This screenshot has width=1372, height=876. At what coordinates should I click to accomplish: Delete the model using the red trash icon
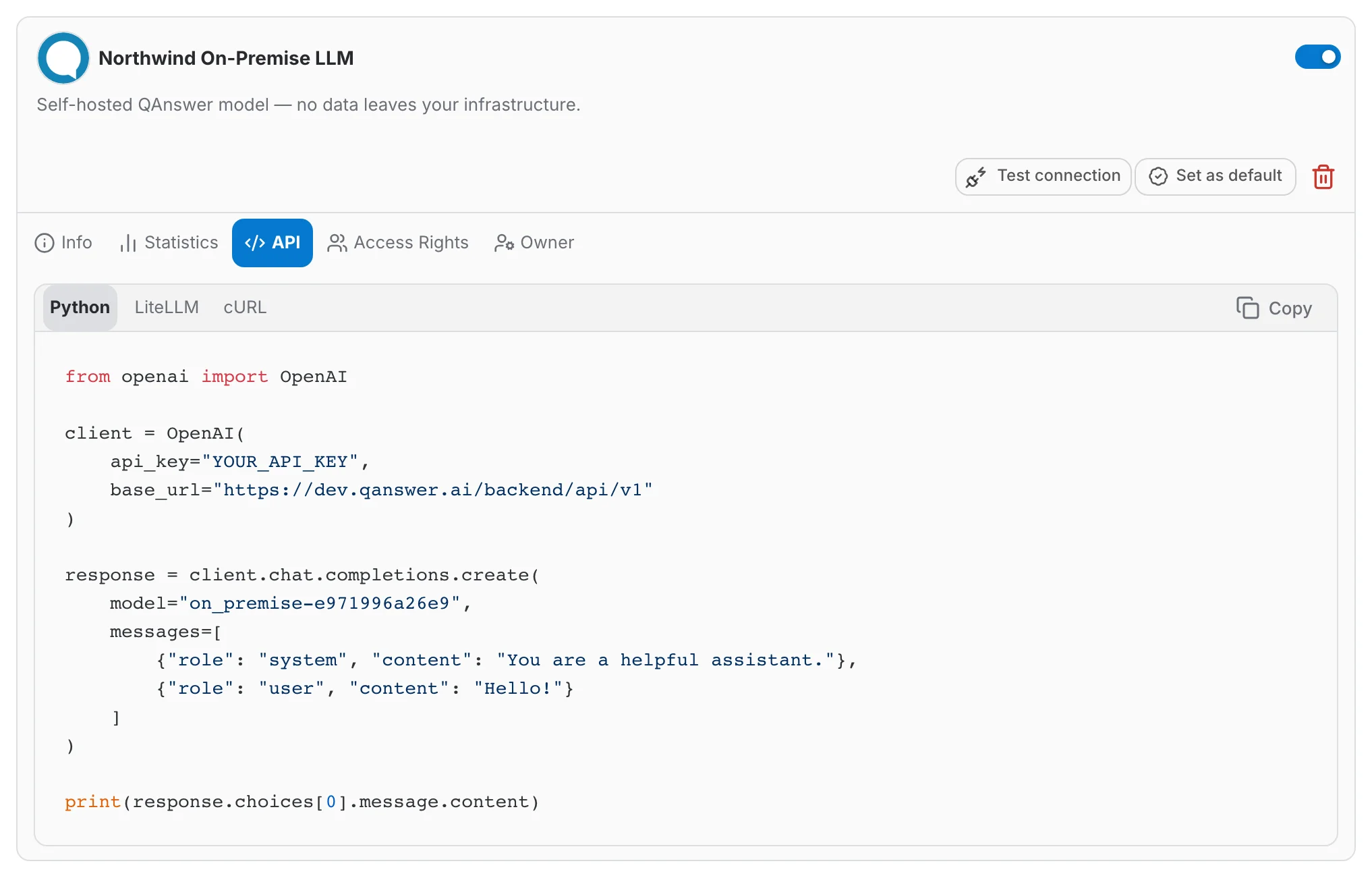pos(1323,177)
